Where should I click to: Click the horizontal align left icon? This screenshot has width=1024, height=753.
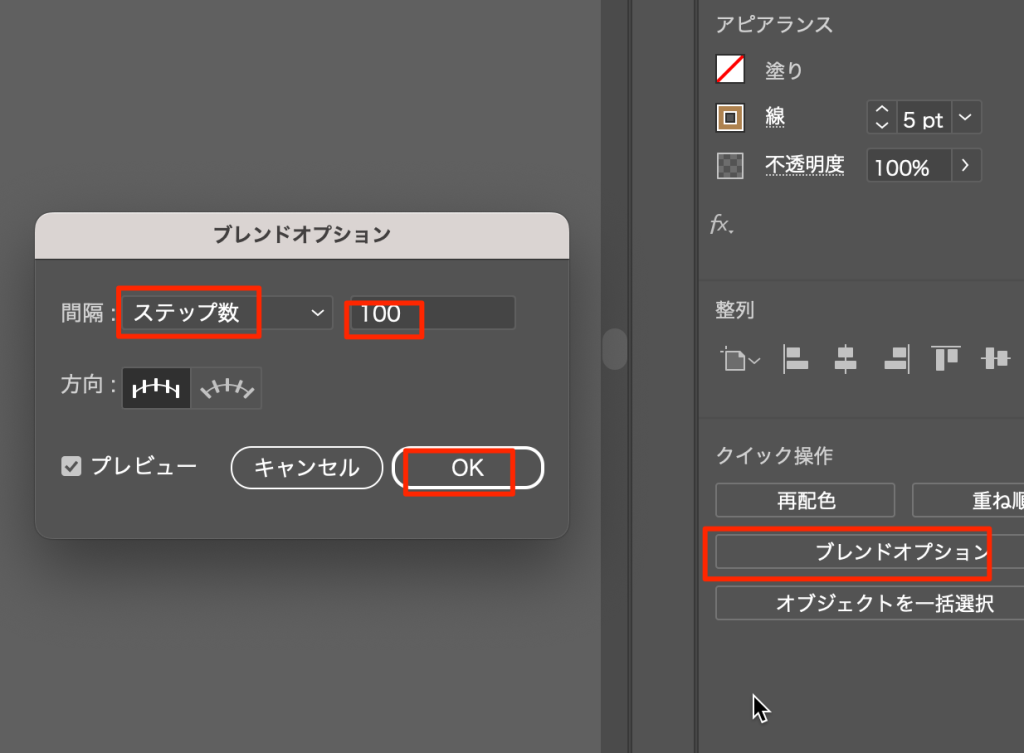[x=796, y=358]
